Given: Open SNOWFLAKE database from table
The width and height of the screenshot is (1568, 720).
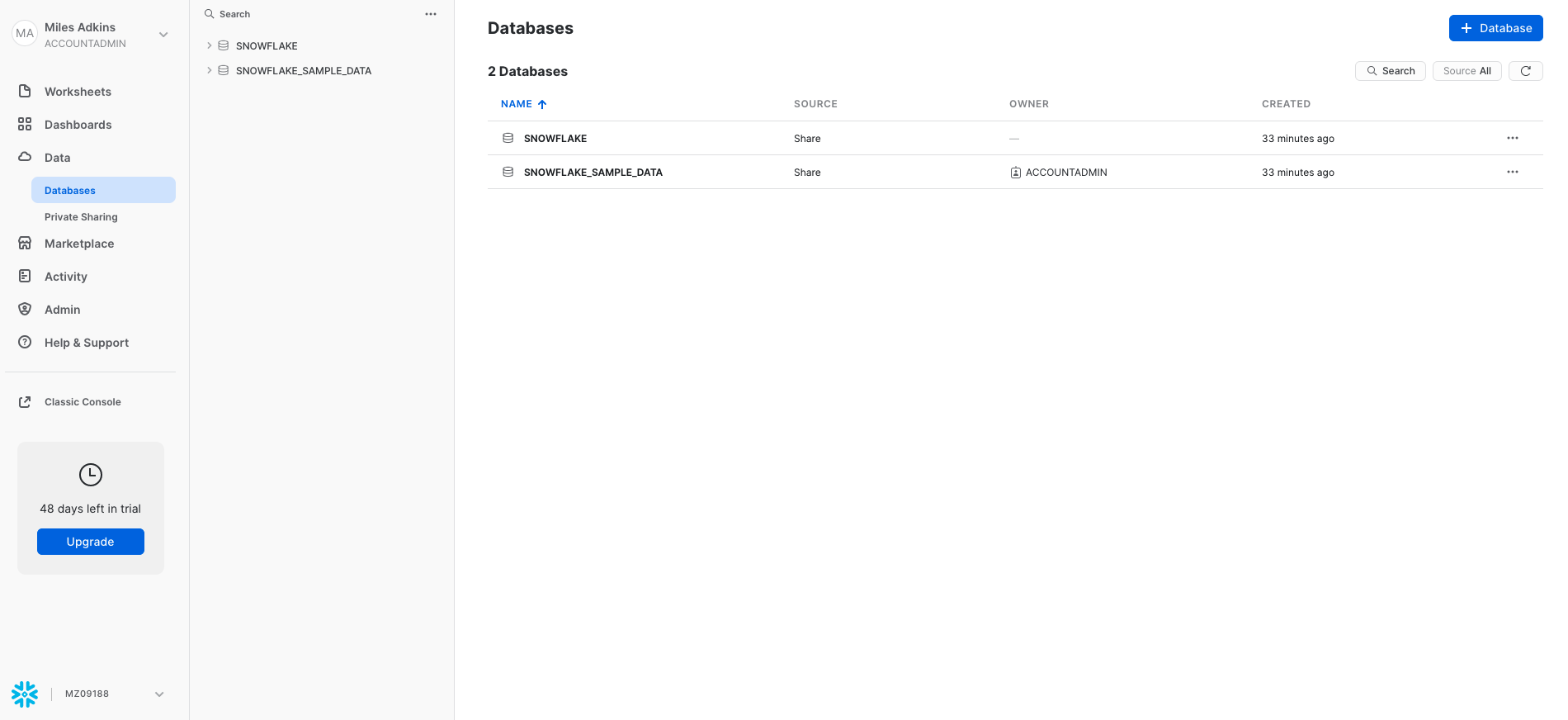Looking at the screenshot, I should pos(555,139).
